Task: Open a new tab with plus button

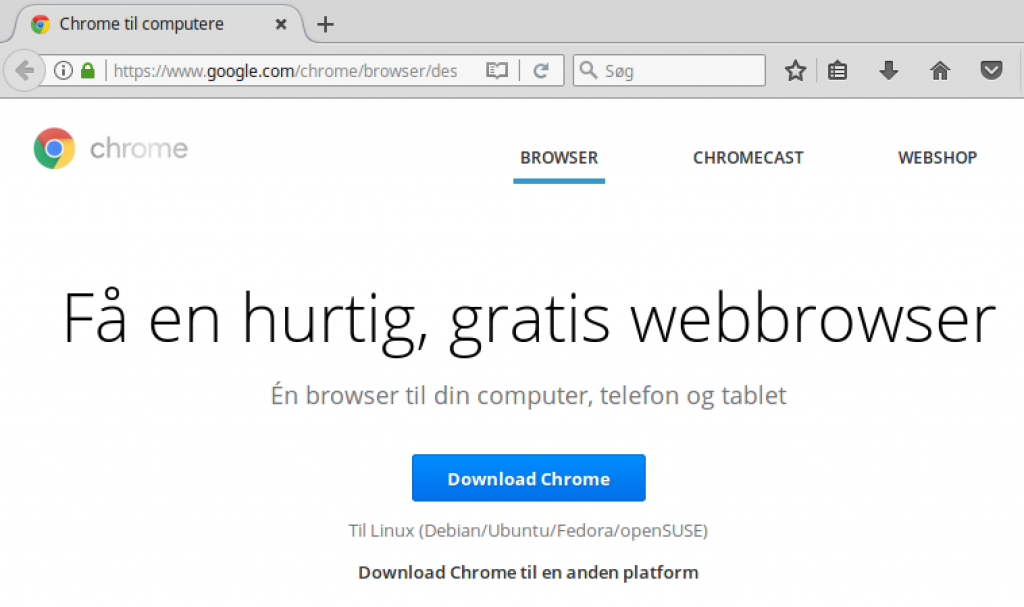Action: coord(325,24)
